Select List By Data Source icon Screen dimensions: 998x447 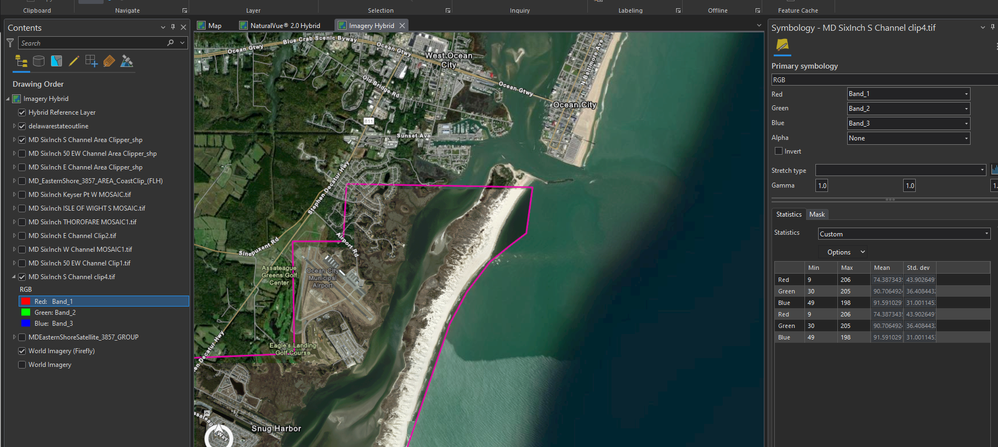pos(39,61)
